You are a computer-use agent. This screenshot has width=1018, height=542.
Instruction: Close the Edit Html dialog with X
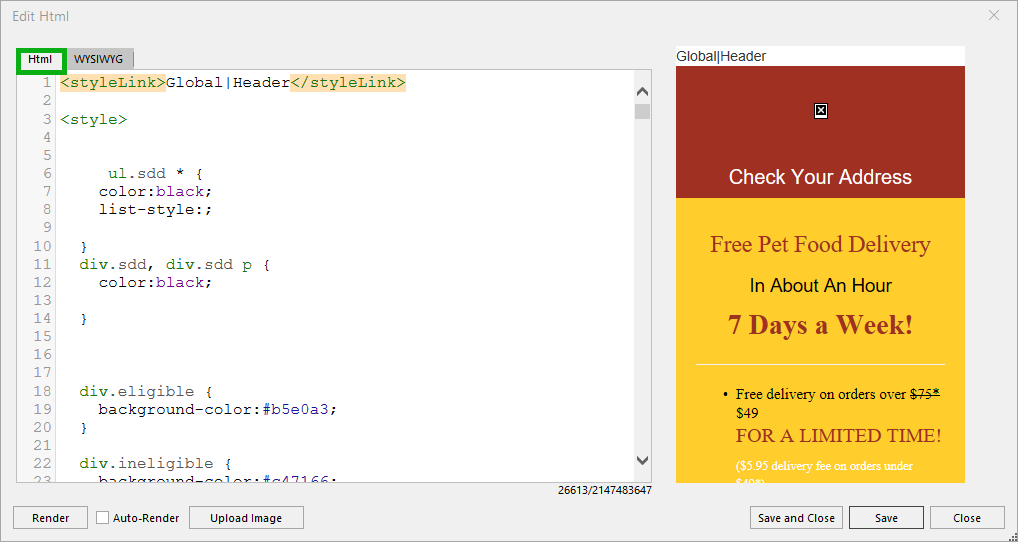tap(994, 16)
